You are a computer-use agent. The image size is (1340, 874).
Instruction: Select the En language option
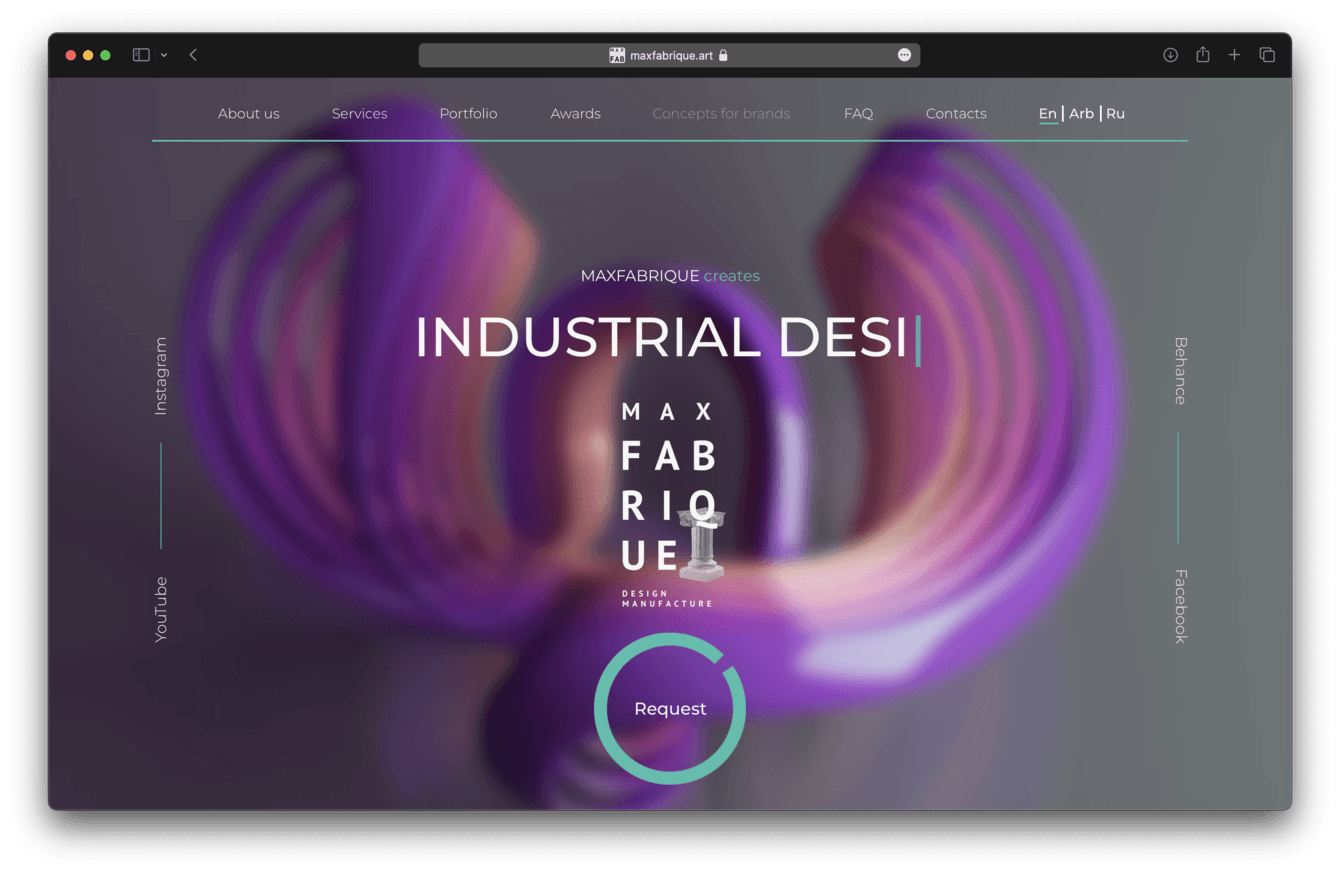click(1048, 114)
